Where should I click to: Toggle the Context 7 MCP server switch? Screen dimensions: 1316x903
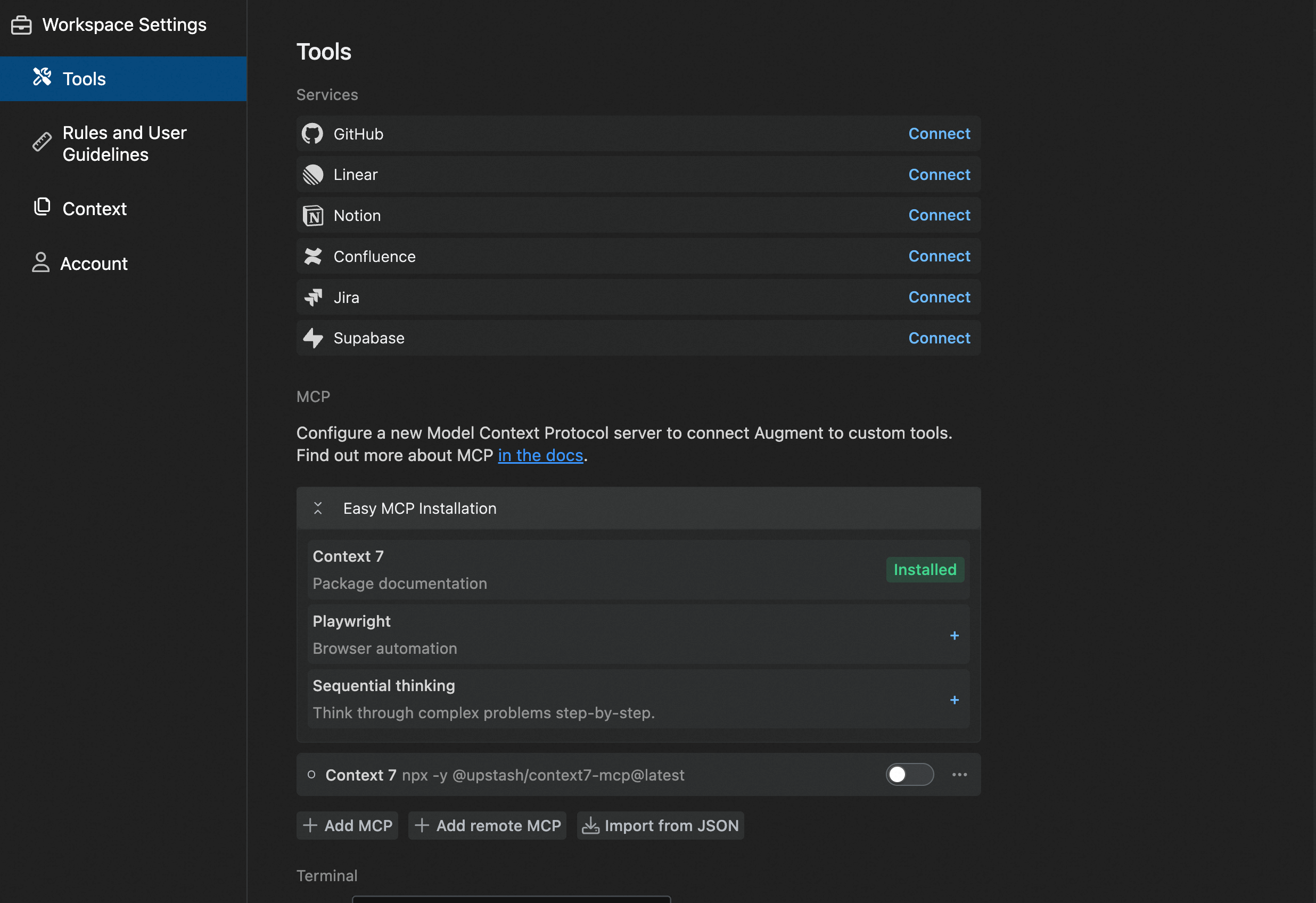[x=910, y=774]
